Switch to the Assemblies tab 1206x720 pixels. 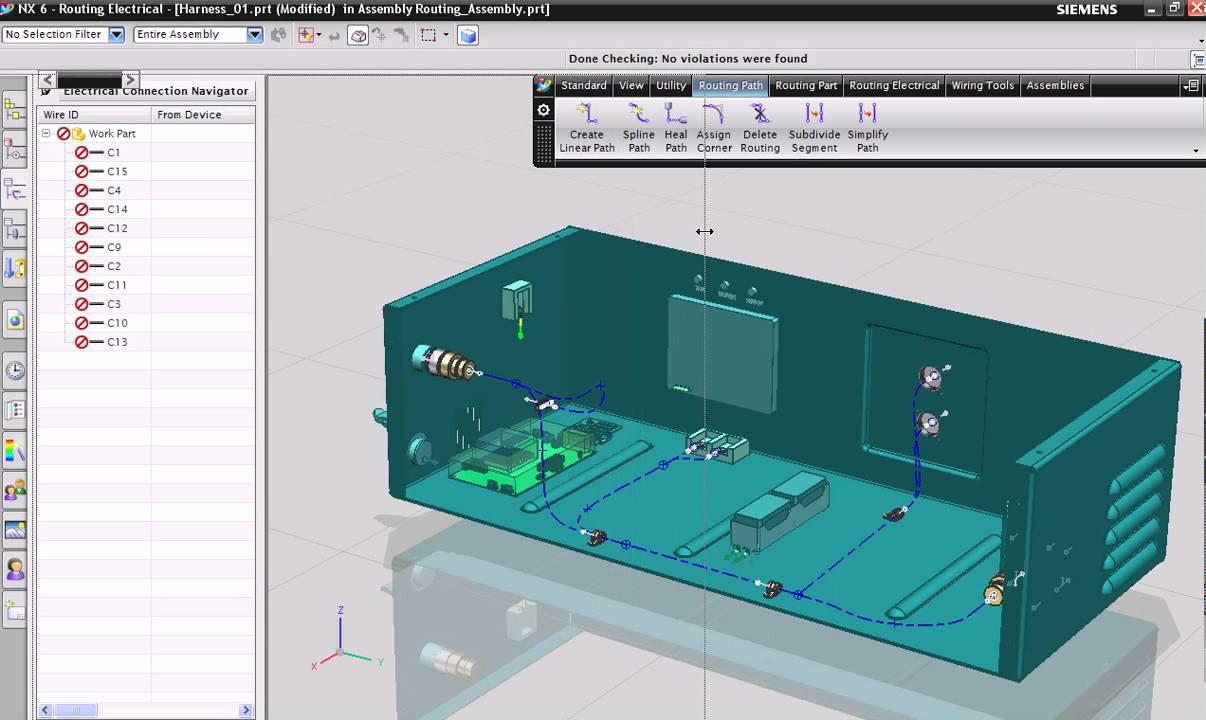(1055, 85)
